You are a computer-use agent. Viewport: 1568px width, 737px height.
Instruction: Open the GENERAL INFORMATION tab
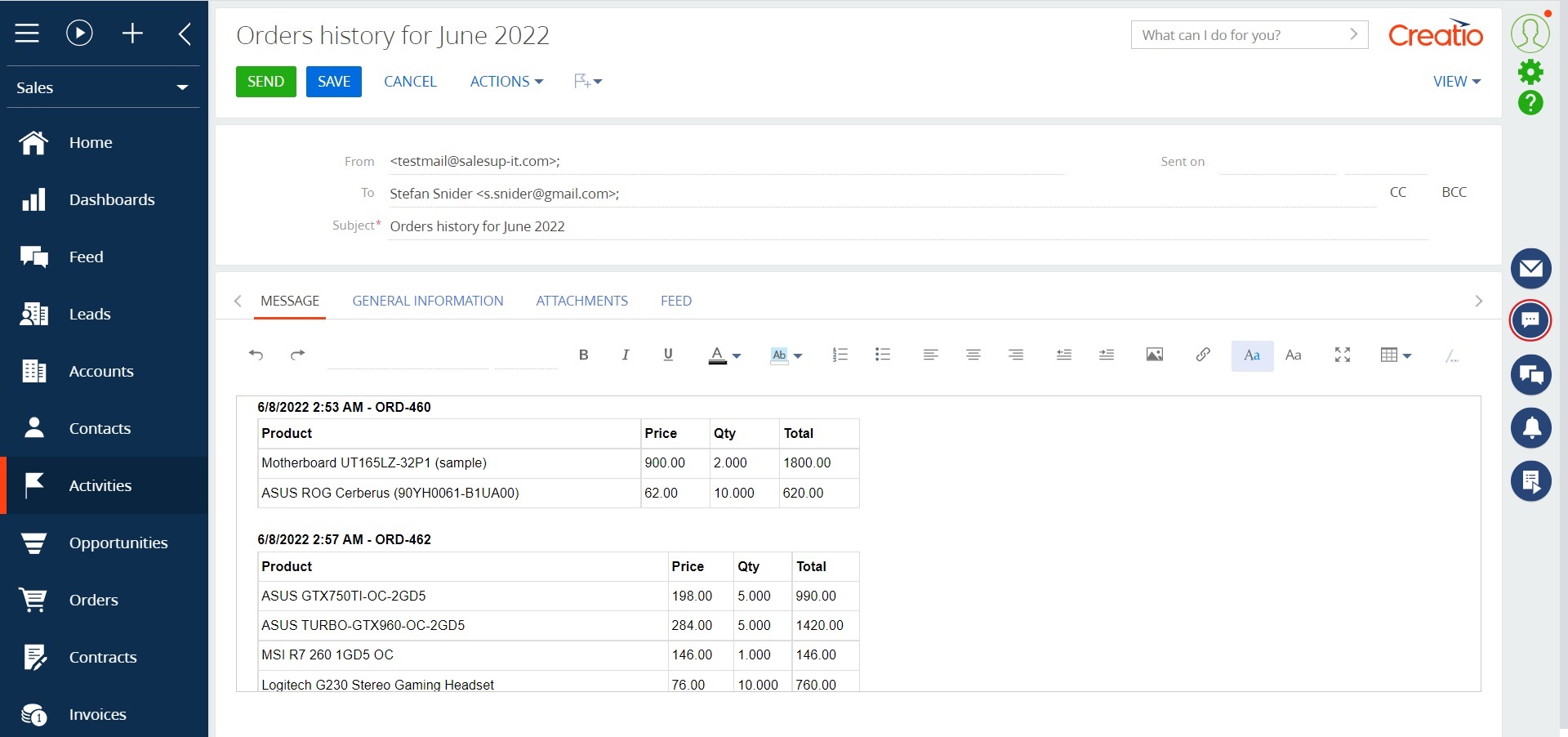click(427, 301)
